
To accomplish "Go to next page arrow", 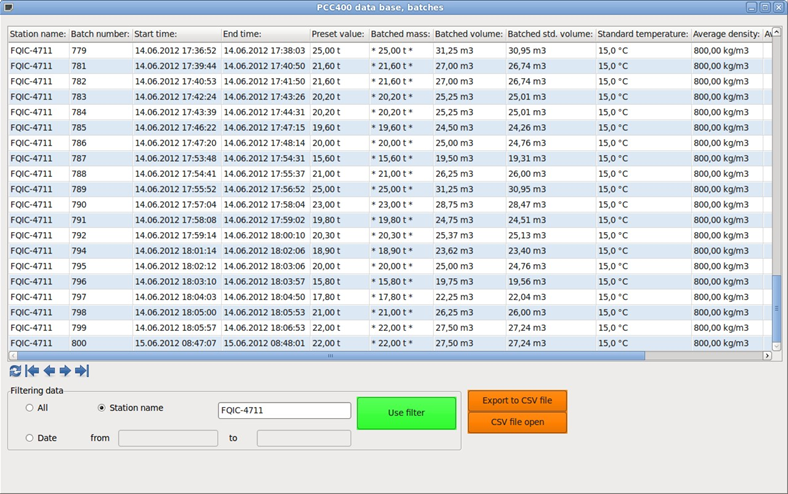I will pyautogui.click(x=65, y=371).
